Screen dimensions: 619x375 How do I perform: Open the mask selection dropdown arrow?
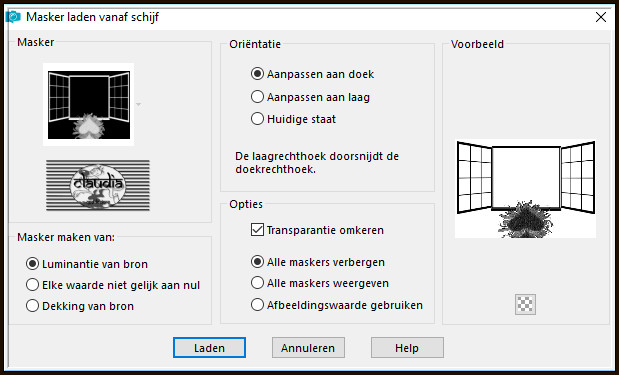pos(139,105)
